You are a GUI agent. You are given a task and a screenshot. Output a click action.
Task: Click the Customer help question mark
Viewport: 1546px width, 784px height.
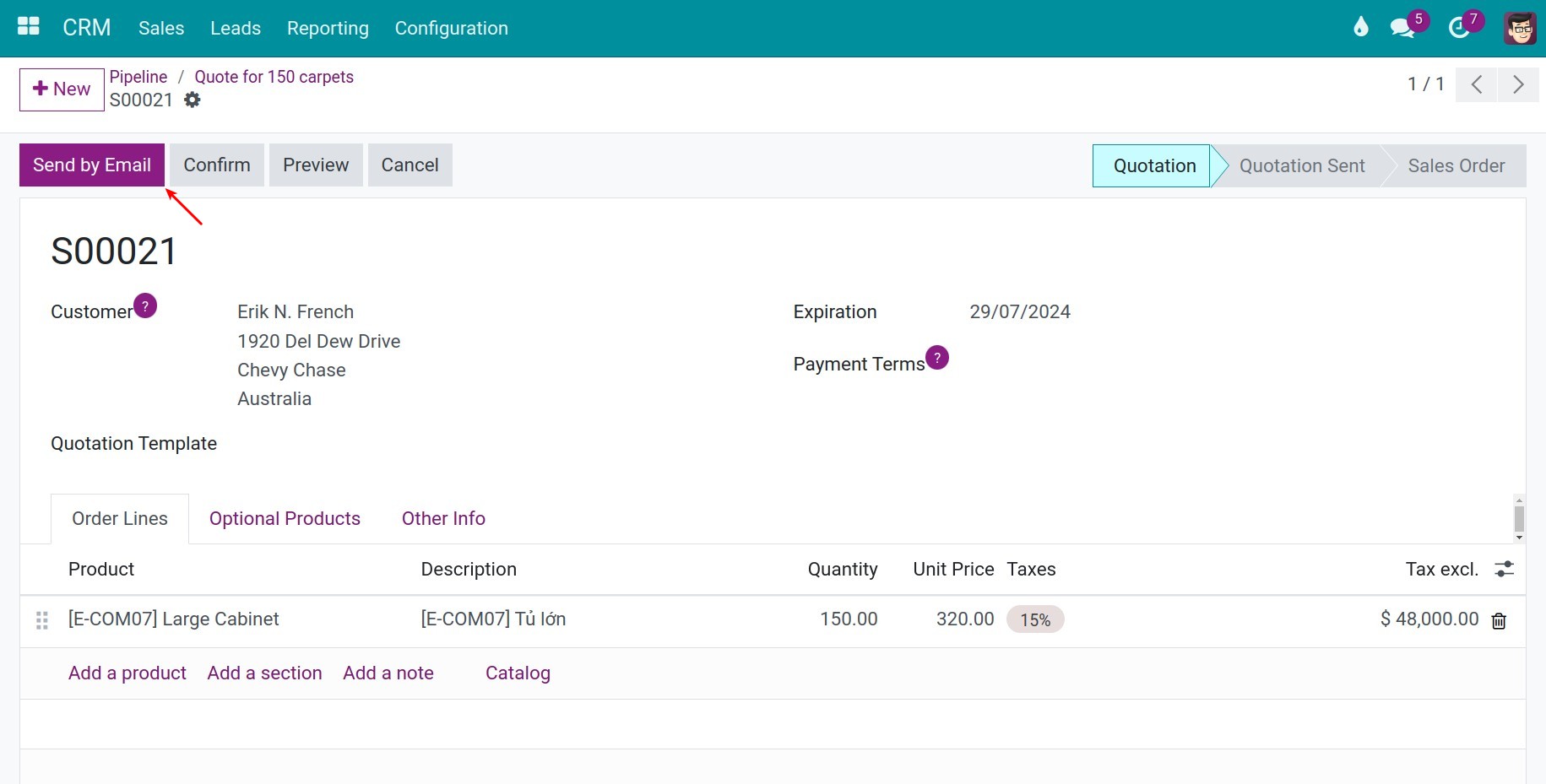(145, 305)
